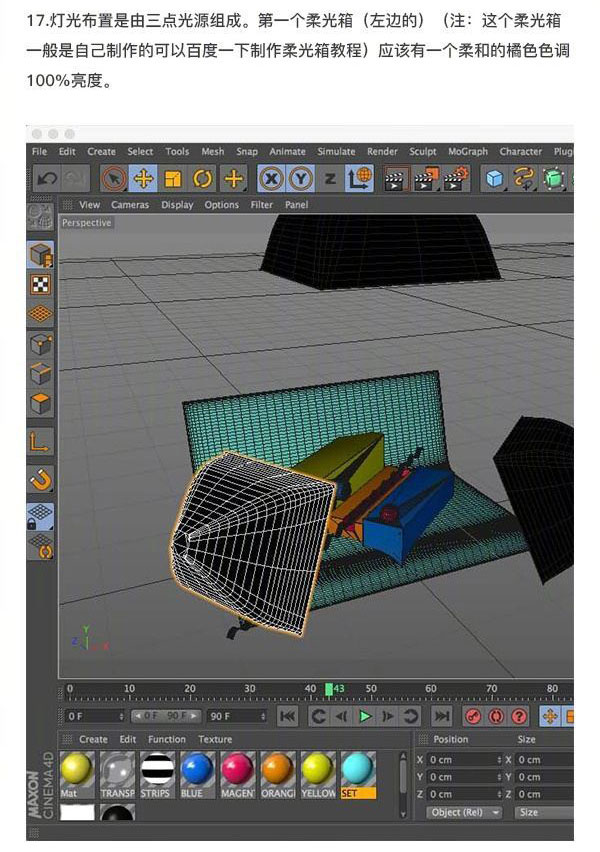Viewport: 600px width, 852px height.
Task: Toggle Snap magnet icon
Action: (x=41, y=479)
